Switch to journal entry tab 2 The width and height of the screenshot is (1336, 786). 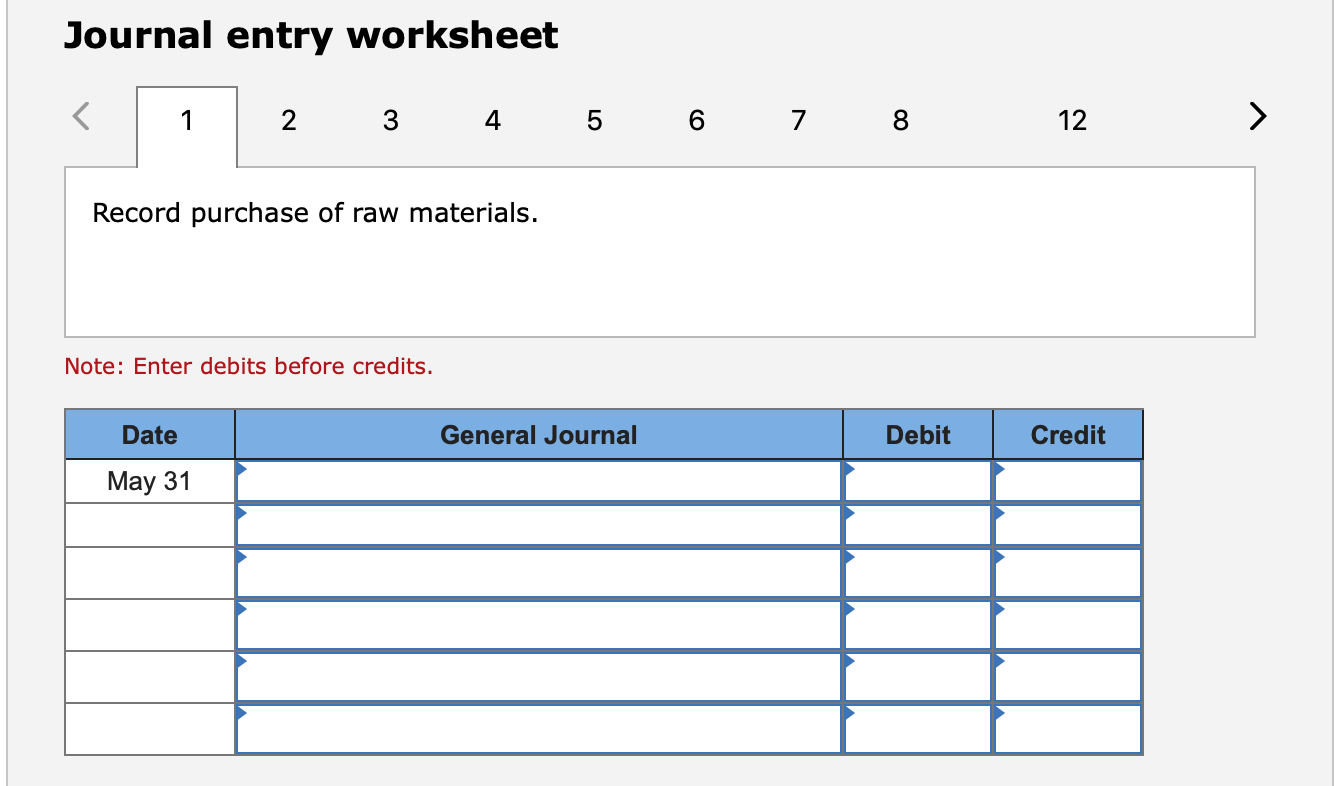click(x=288, y=120)
